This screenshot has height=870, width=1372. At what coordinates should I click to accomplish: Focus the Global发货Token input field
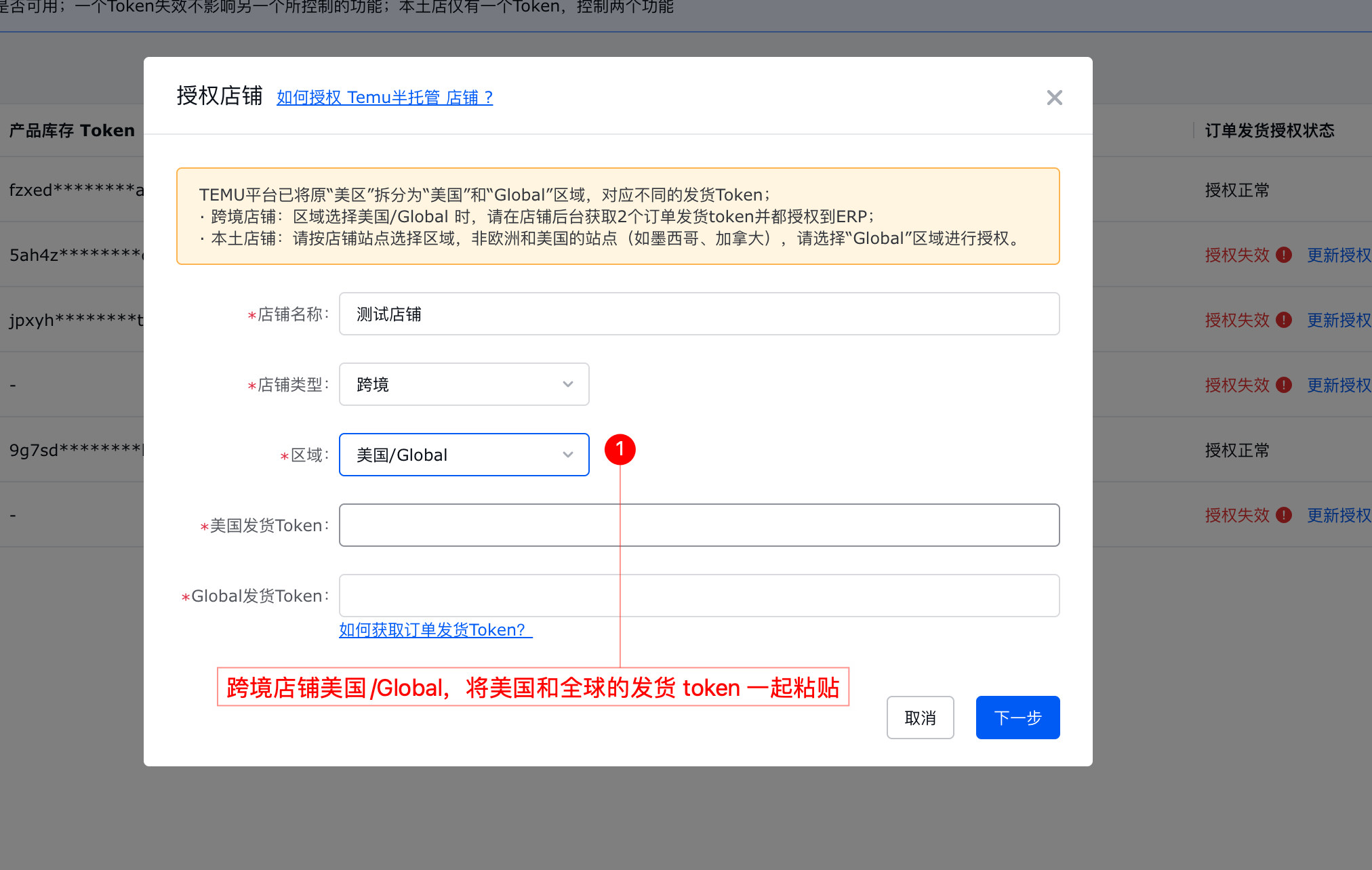click(x=699, y=596)
